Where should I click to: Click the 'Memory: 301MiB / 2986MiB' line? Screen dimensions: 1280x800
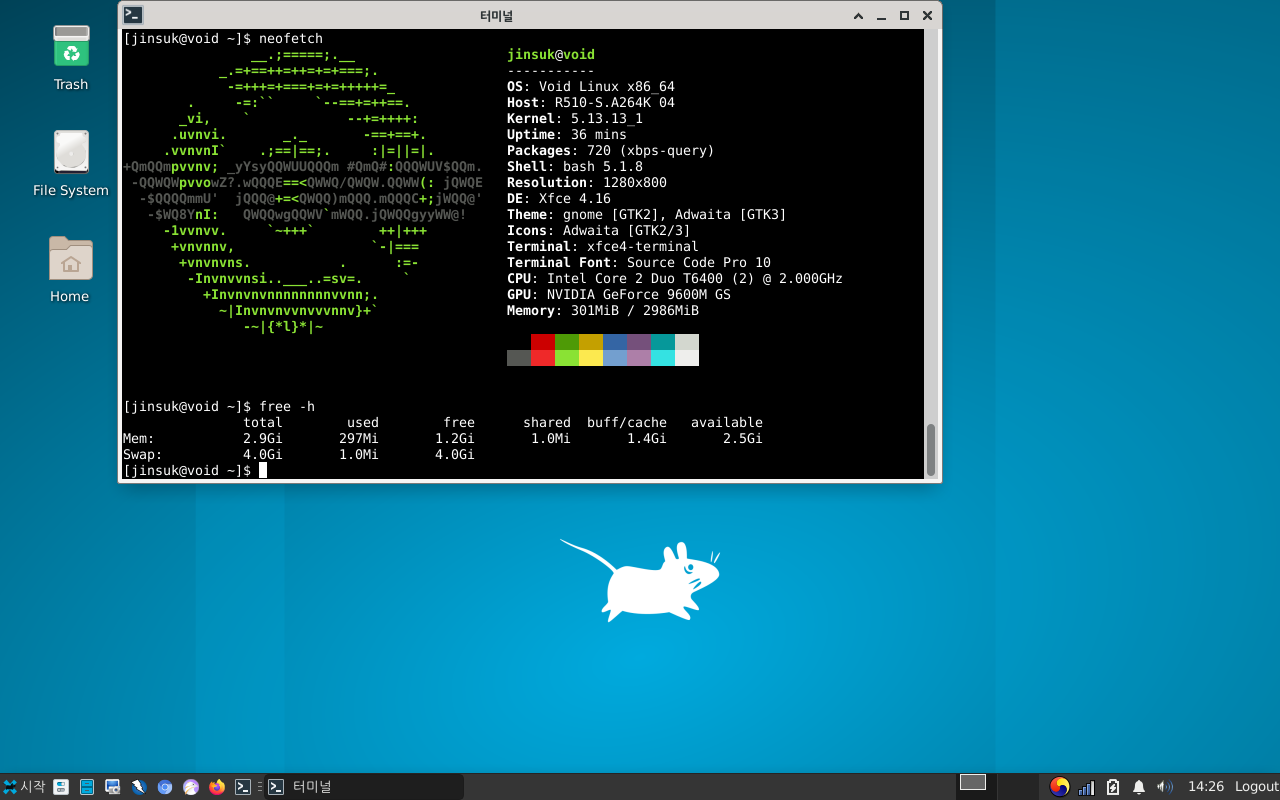[603, 311]
